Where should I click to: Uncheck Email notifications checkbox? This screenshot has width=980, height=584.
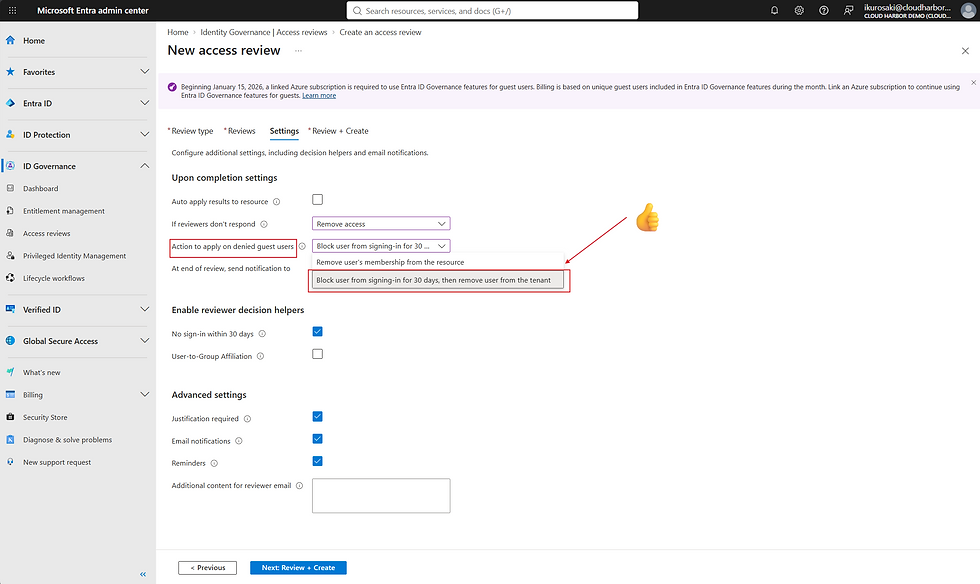coord(318,439)
